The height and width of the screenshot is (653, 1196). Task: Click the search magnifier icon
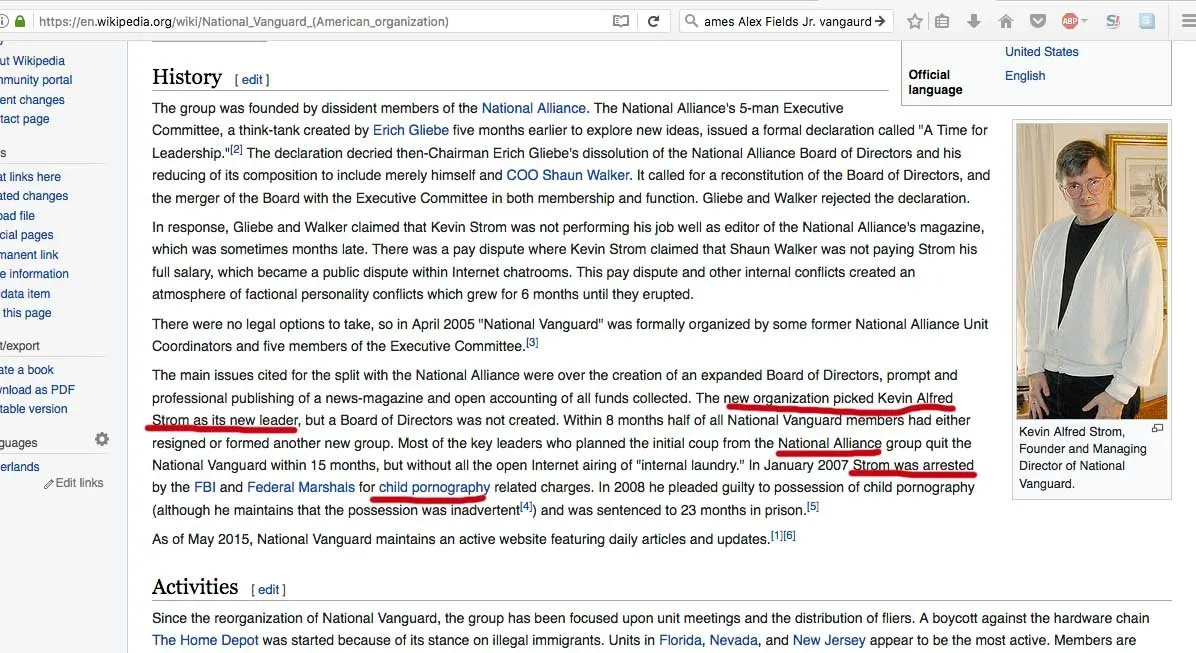(x=691, y=21)
